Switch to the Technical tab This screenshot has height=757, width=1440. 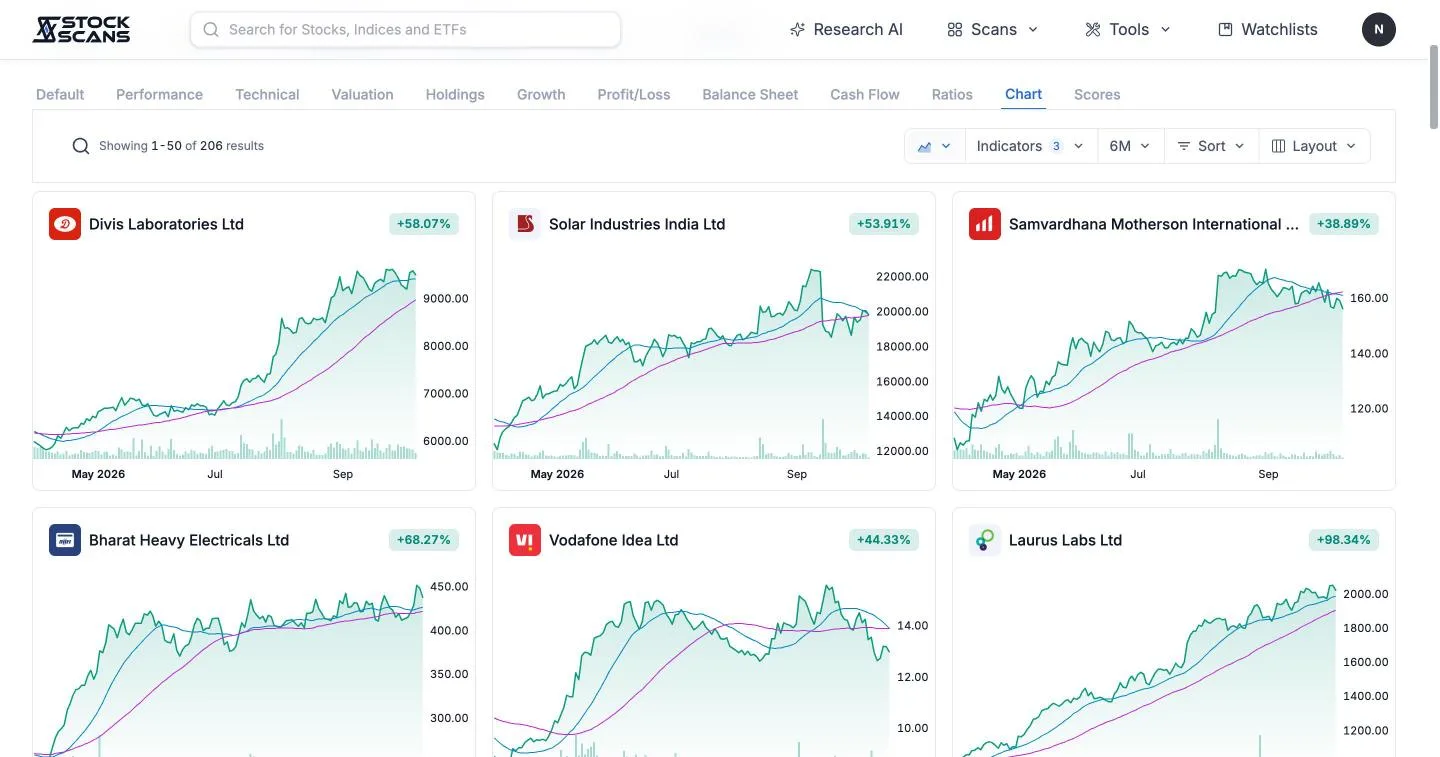point(267,94)
